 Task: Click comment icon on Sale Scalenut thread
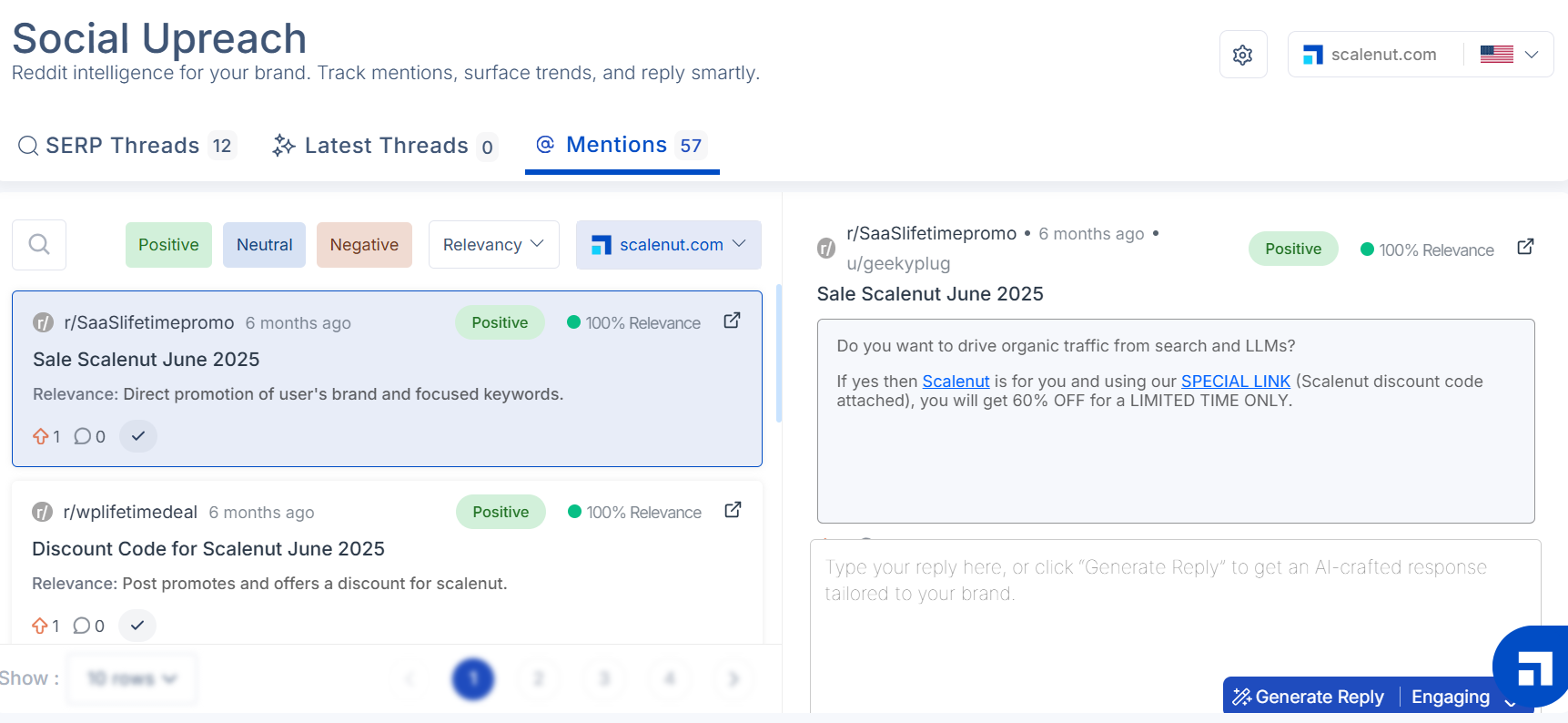click(82, 436)
